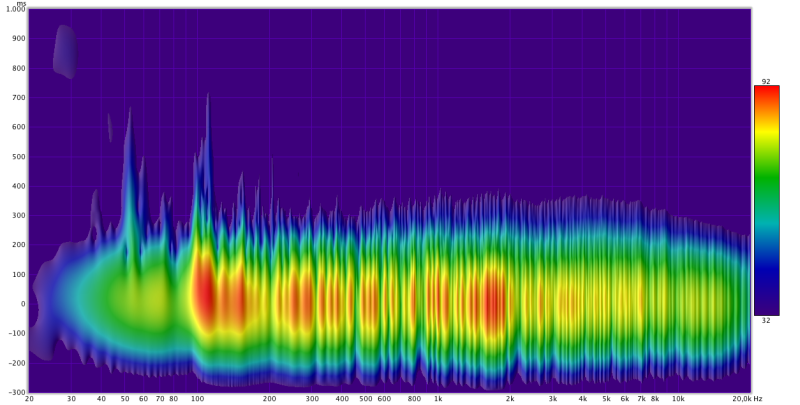Click the 6k label on frequency axis
Viewport: 800px width, 405px height.
625,399
